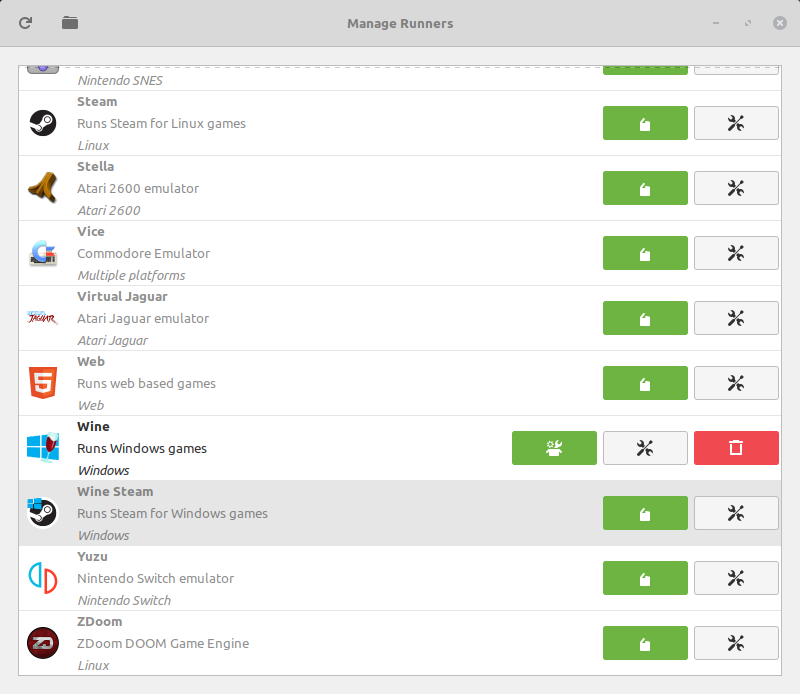
Task: Open Web runner configuration
Action: pyautogui.click(x=736, y=383)
